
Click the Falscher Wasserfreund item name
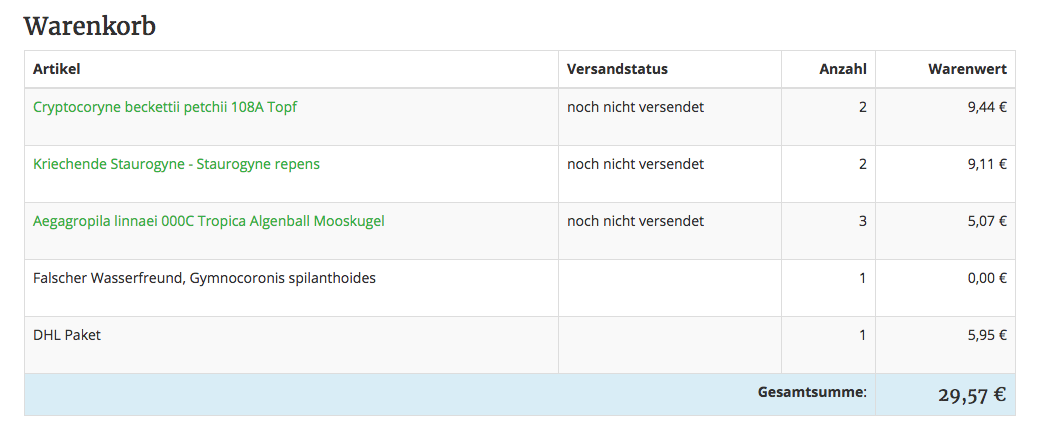click(204, 278)
